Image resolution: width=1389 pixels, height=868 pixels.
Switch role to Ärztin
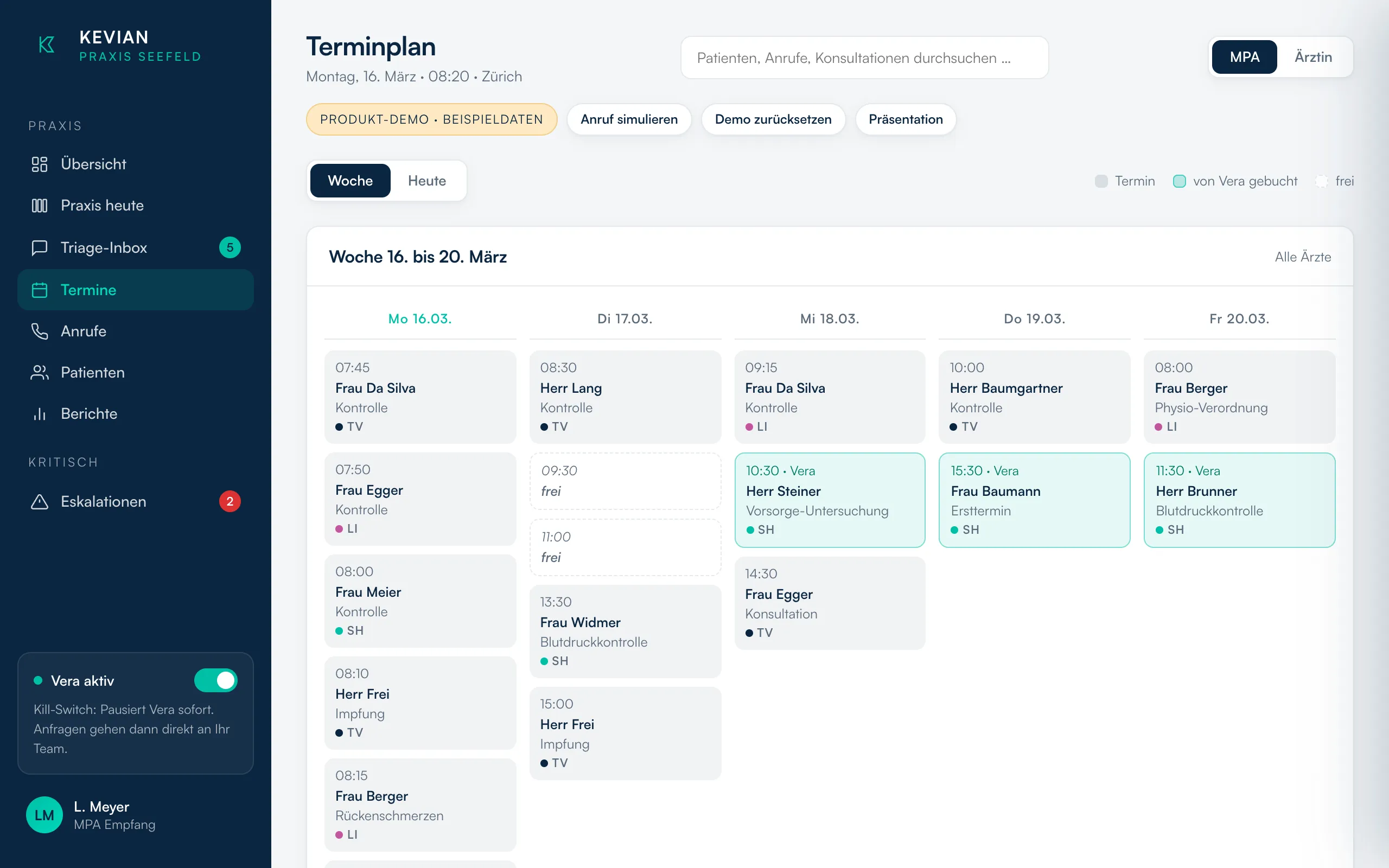[1313, 57]
